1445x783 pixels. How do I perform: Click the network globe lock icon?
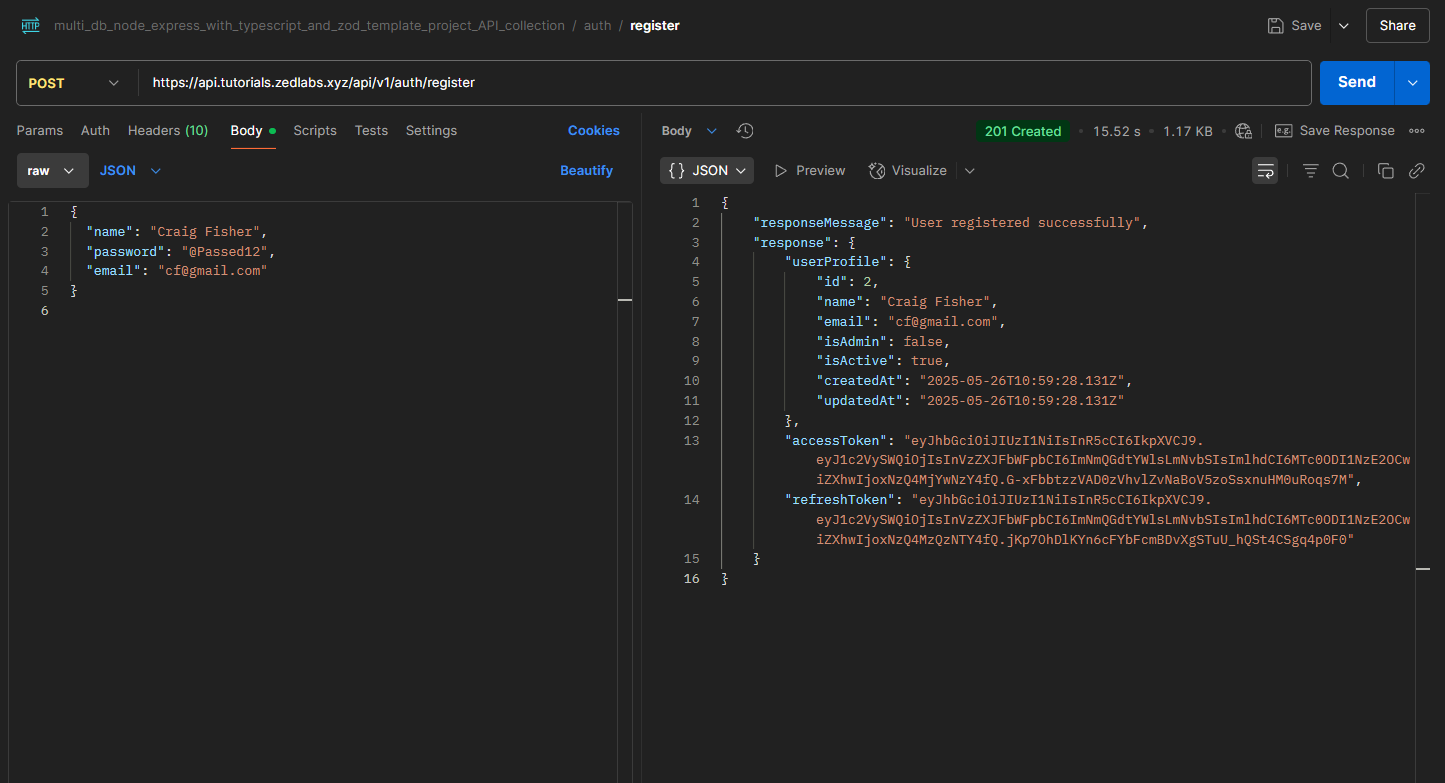click(1243, 131)
